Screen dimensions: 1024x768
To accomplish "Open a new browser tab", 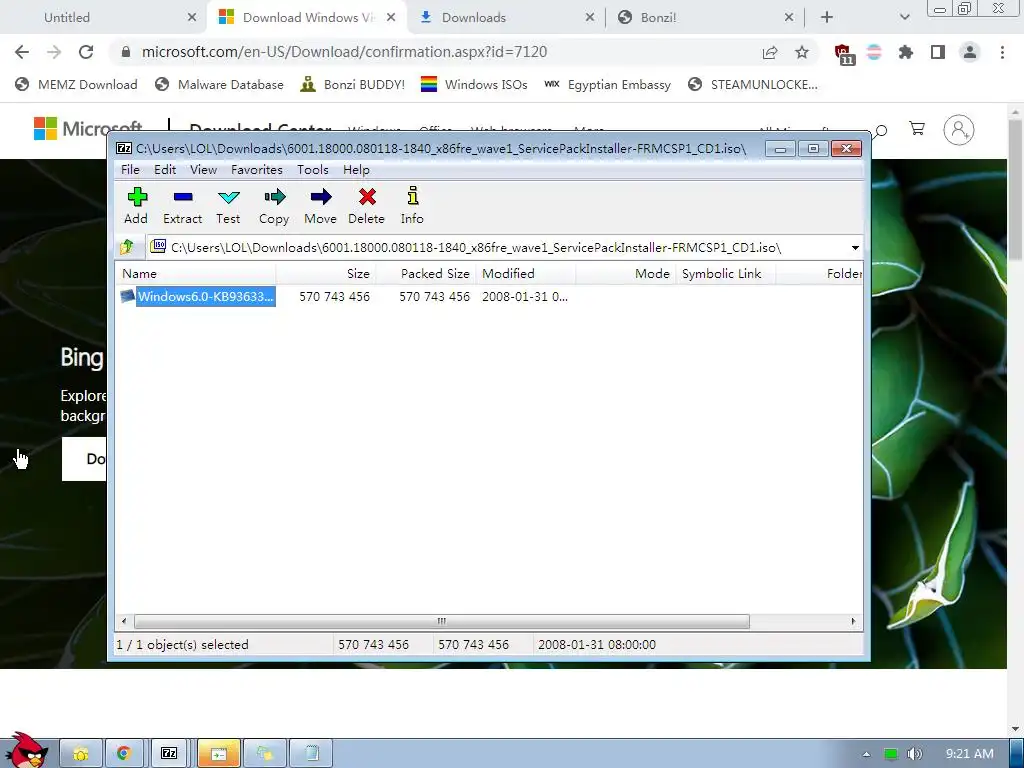I will pos(827,18).
